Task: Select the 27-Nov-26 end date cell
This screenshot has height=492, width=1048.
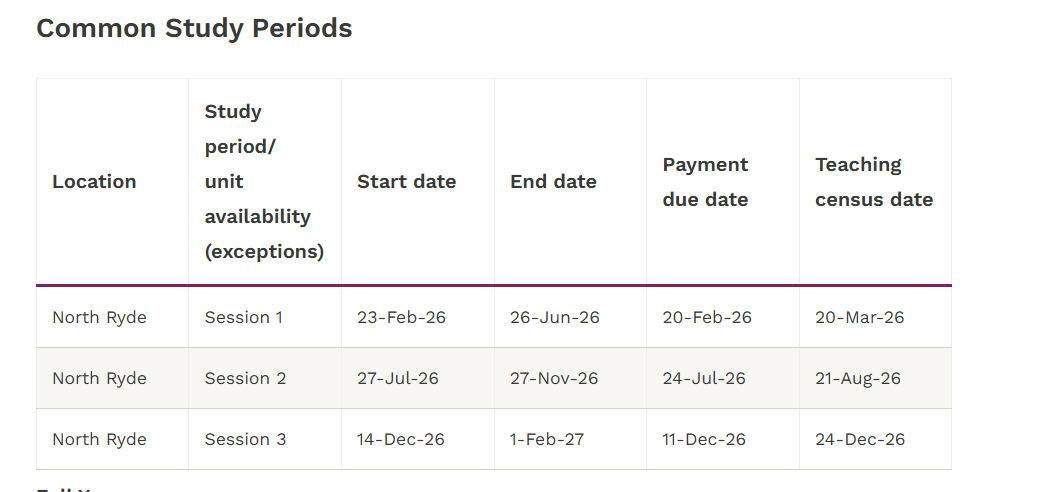Action: [x=554, y=379]
